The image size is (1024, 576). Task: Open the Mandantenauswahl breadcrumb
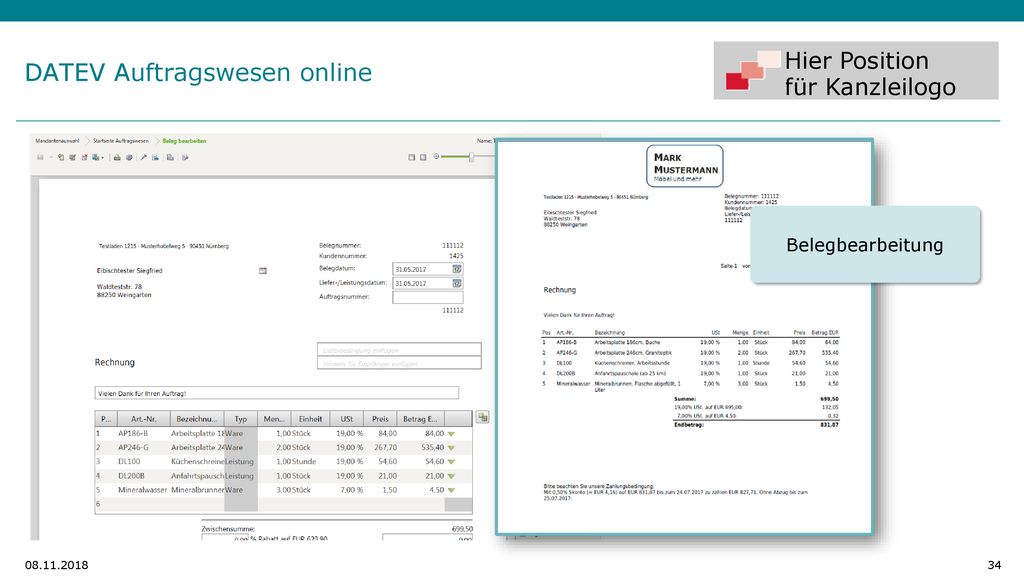(x=57, y=140)
